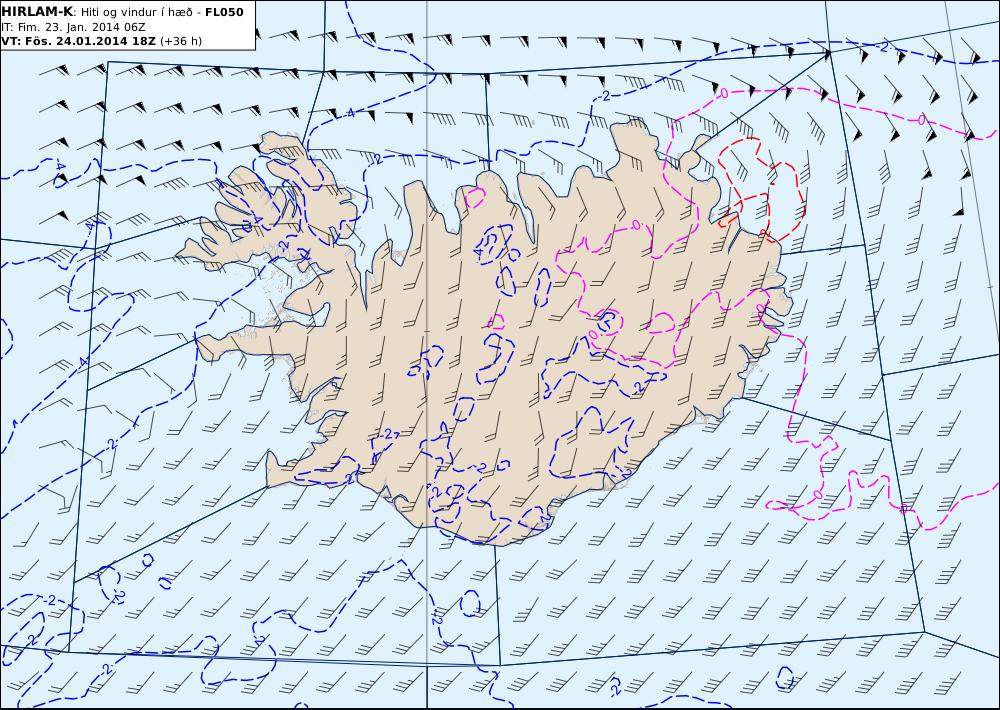The image size is (1000, 710).
Task: Click the "(+36 h)" forecast offset text
Action: coord(180,41)
